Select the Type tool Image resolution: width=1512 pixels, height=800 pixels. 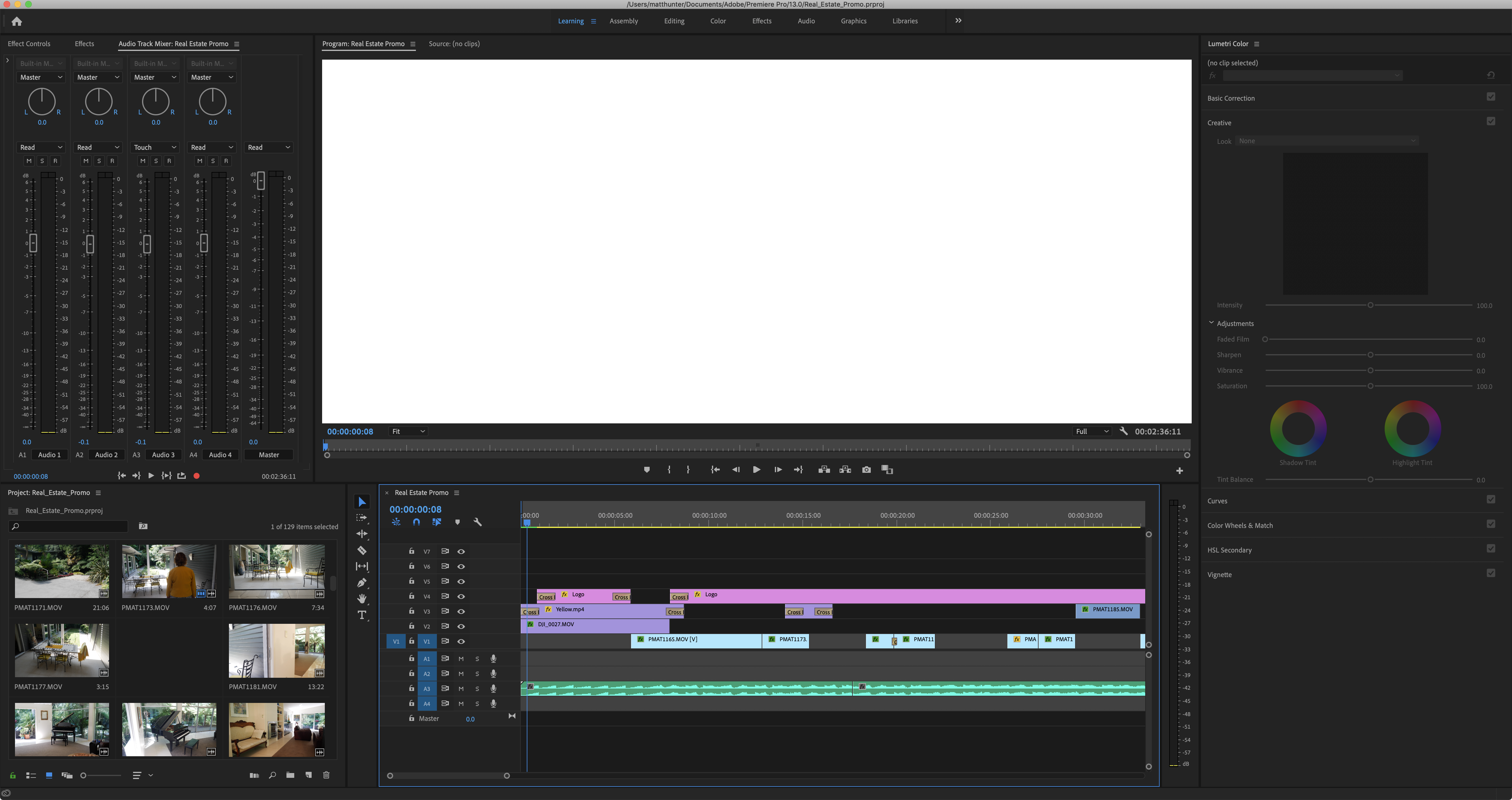click(362, 615)
